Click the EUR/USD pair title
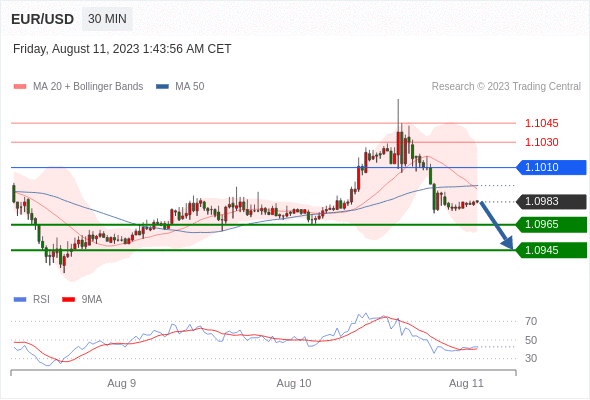Image resolution: width=590 pixels, height=400 pixels. click(x=43, y=19)
